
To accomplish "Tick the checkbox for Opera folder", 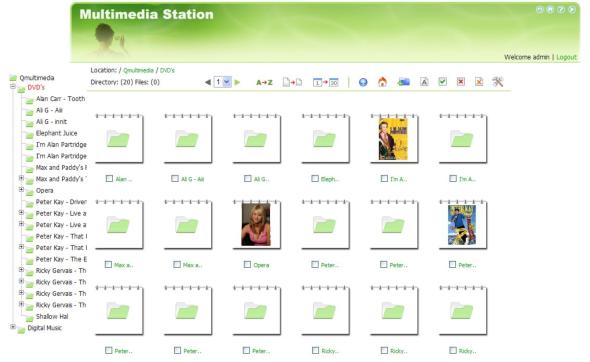I will point(247,265).
